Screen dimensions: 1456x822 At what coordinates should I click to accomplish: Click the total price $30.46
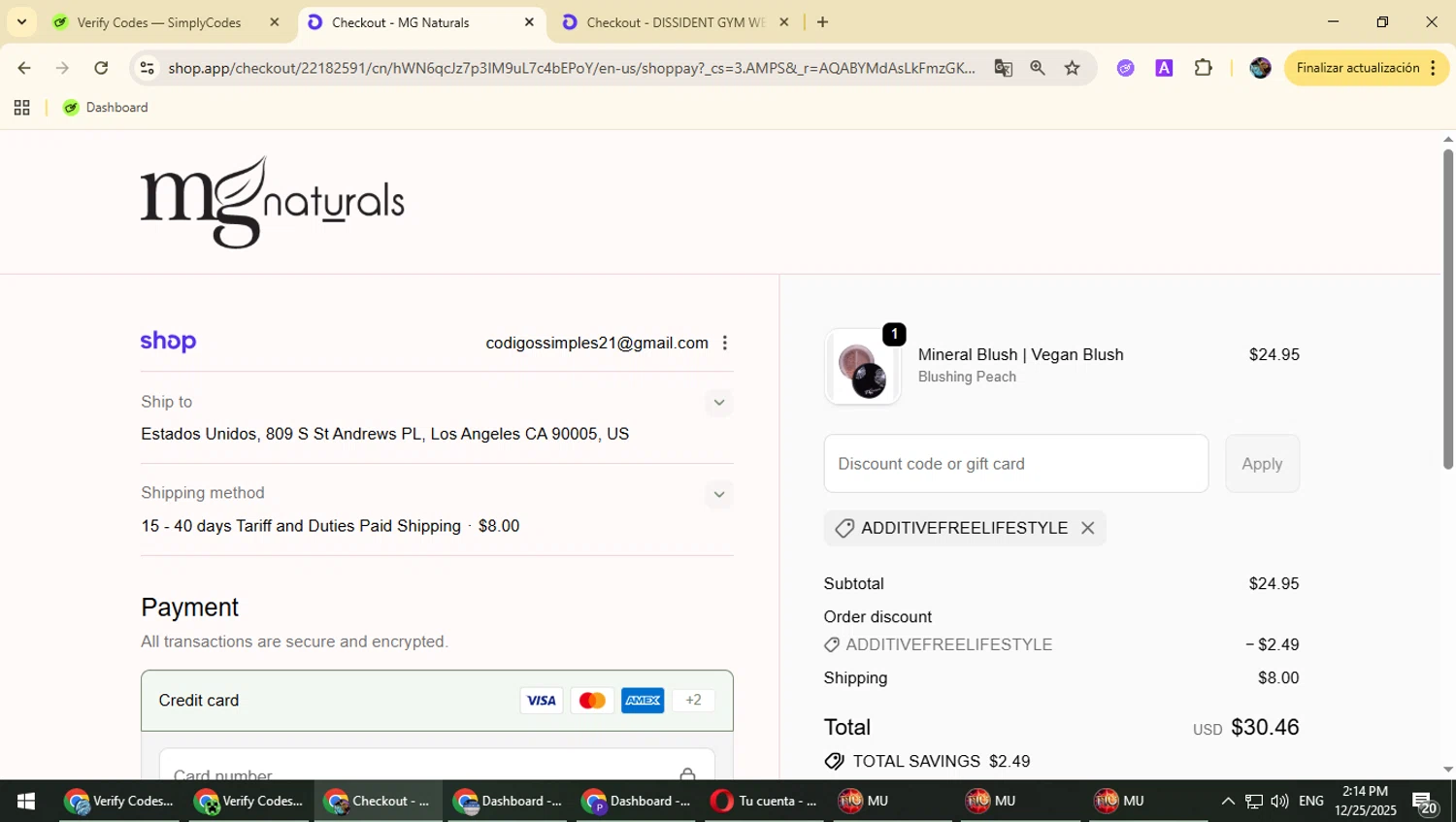tap(1265, 728)
